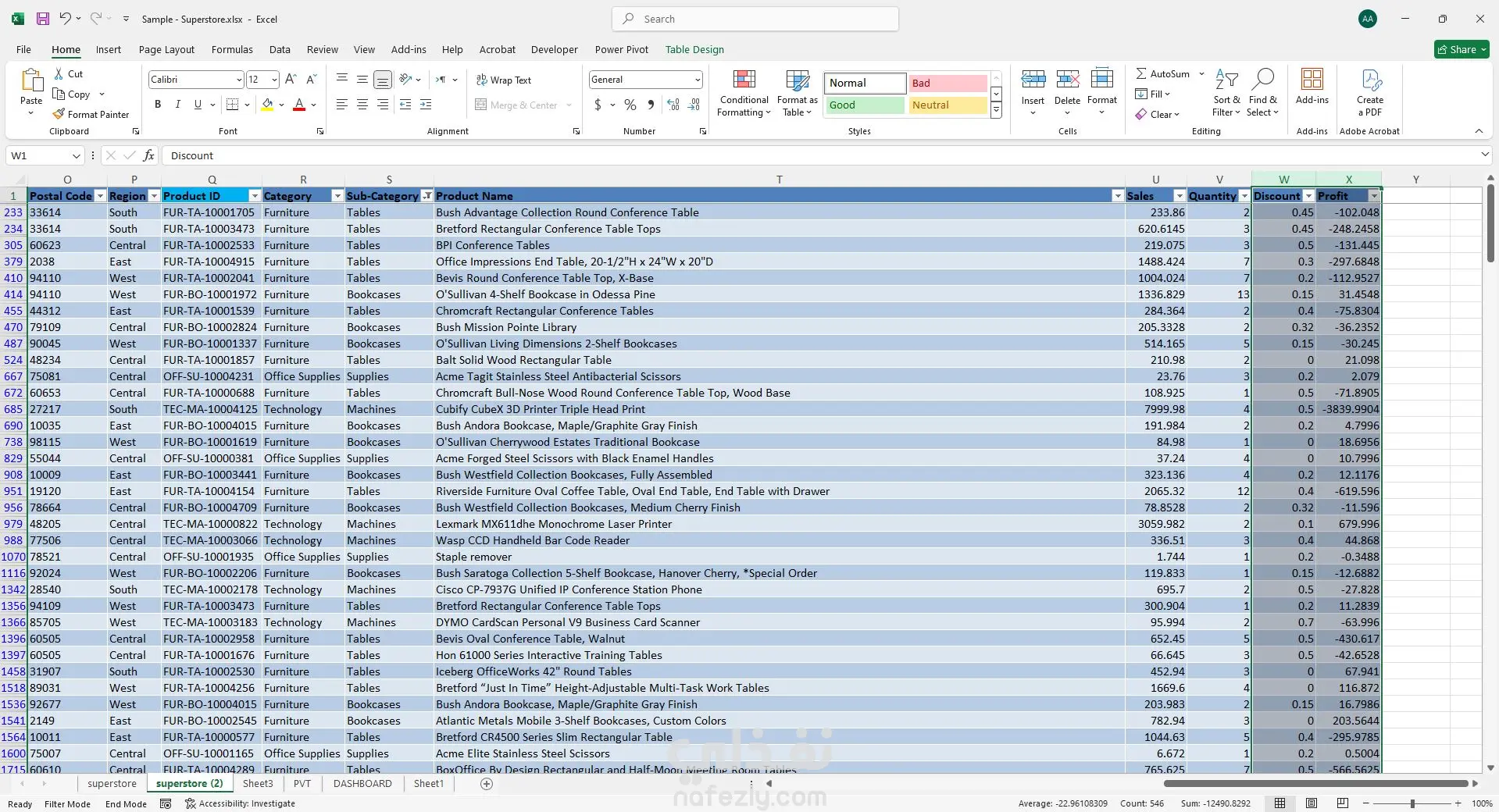Click the Clear button in Editing
The image size is (1499, 812).
[x=1158, y=114]
